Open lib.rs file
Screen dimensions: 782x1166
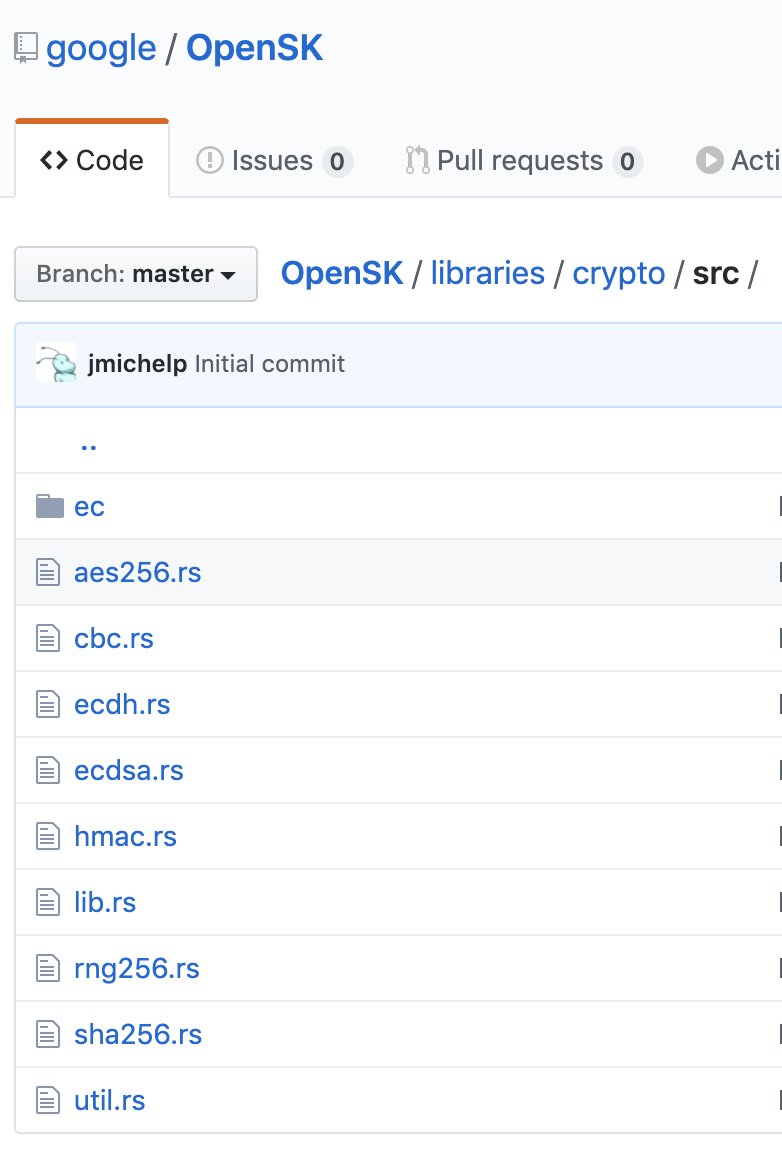click(x=105, y=904)
